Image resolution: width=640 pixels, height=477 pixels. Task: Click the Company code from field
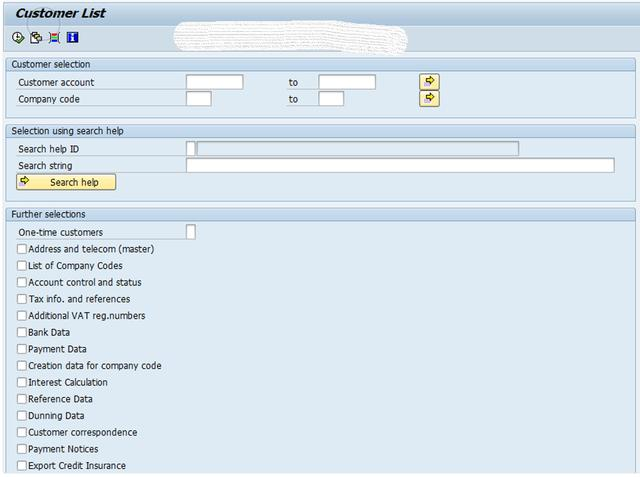coord(199,99)
